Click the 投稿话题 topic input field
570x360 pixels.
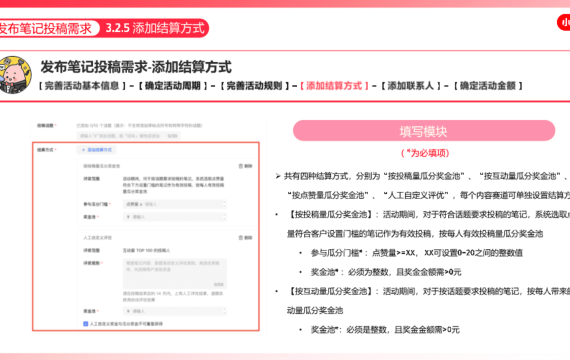point(128,136)
